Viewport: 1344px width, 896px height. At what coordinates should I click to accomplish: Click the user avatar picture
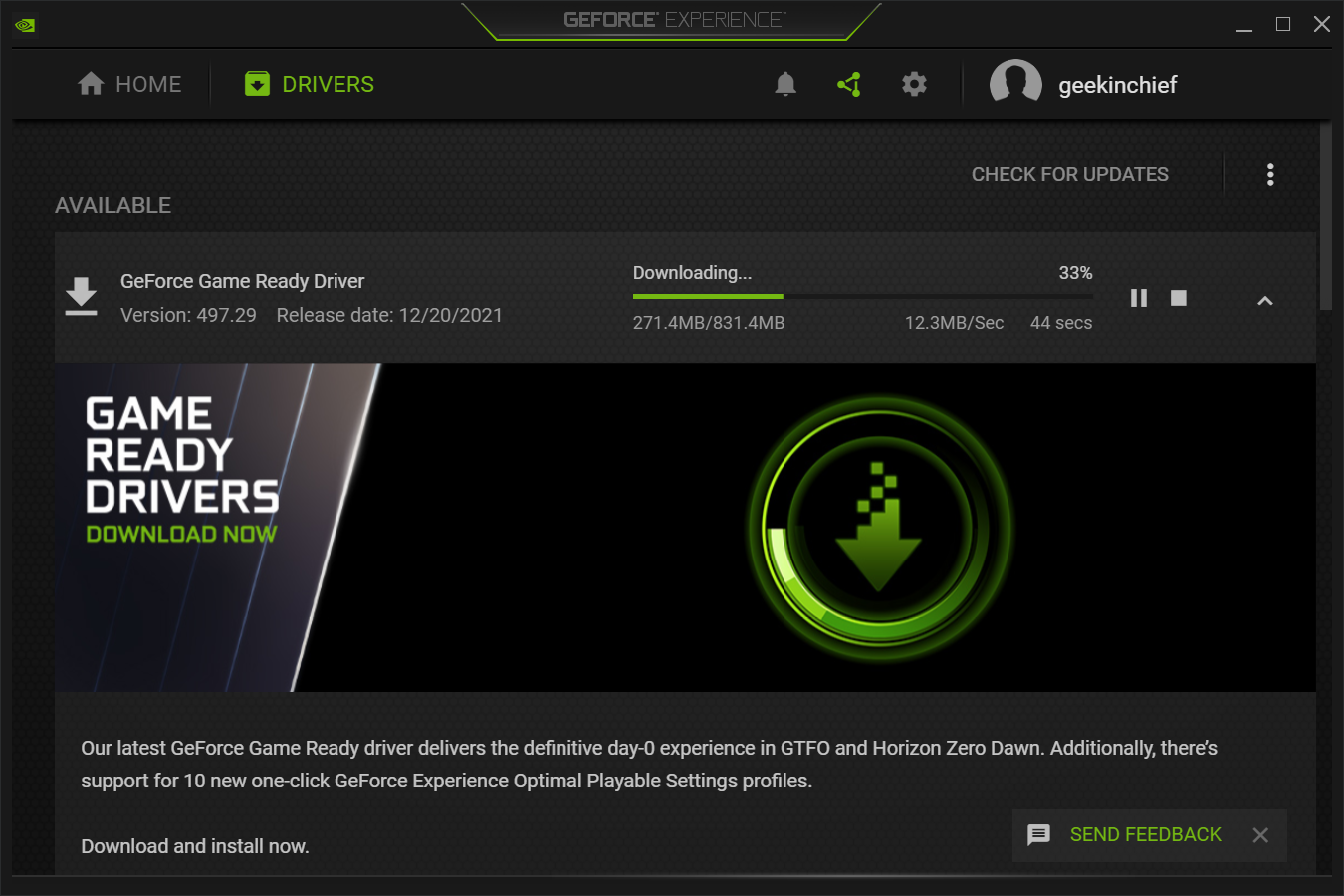click(x=1015, y=84)
